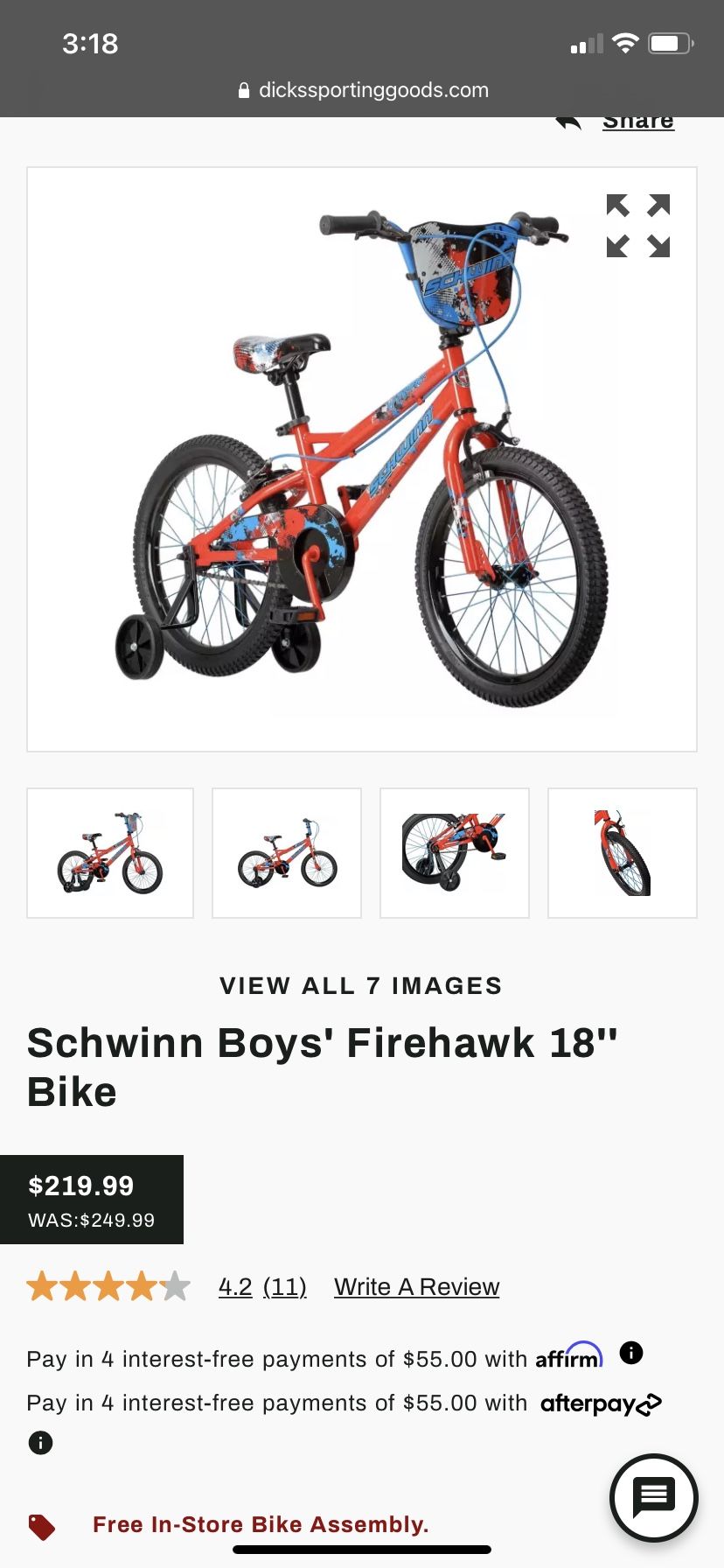Screen dimensions: 724x1568
Task: Open the chat message bubble
Action: tap(654, 1497)
